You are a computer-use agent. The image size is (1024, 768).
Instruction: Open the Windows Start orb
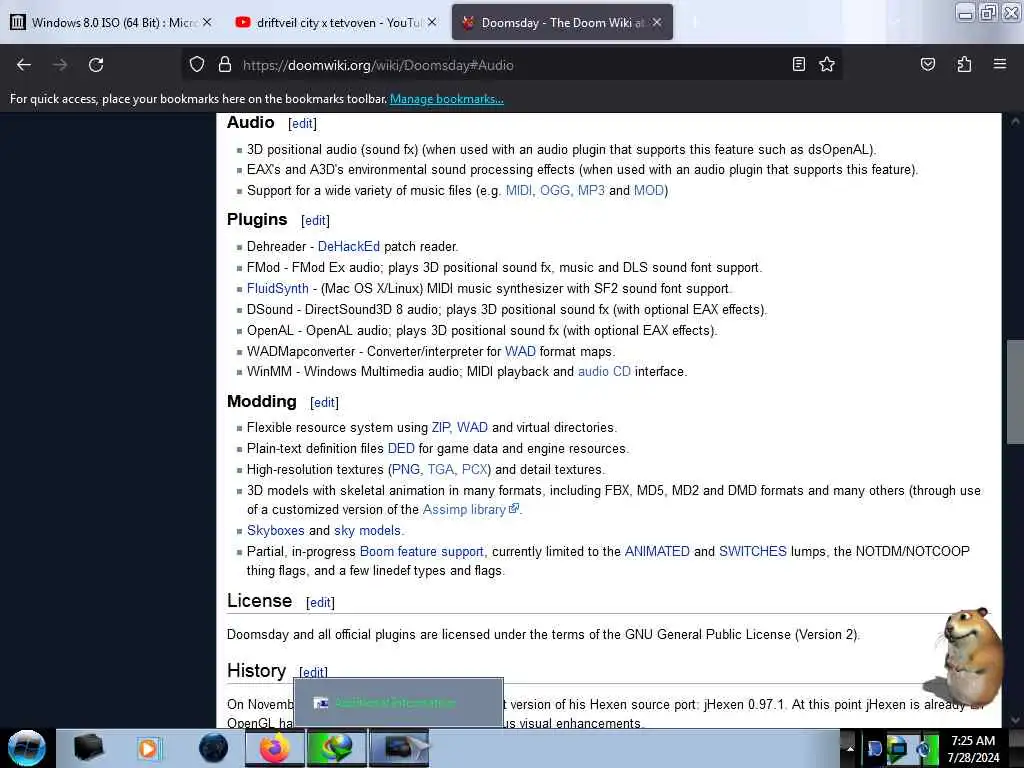[27, 748]
